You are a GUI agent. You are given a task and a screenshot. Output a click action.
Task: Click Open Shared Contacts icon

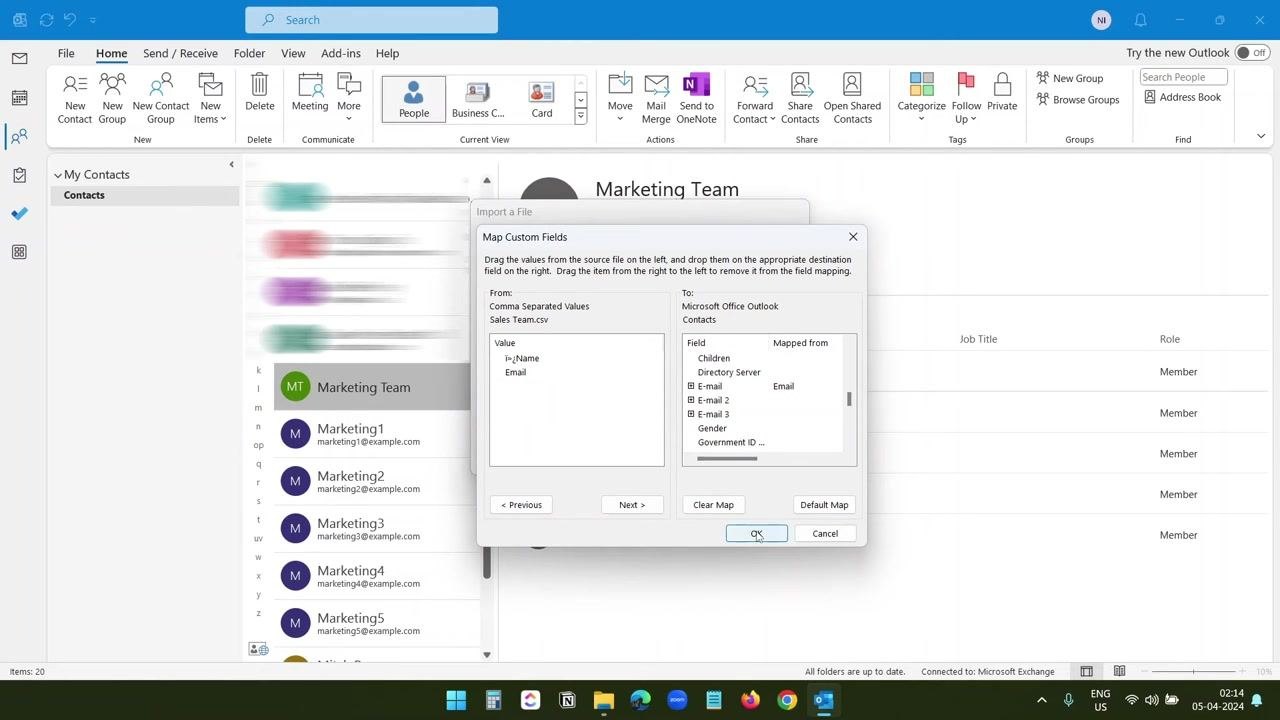coord(852,99)
